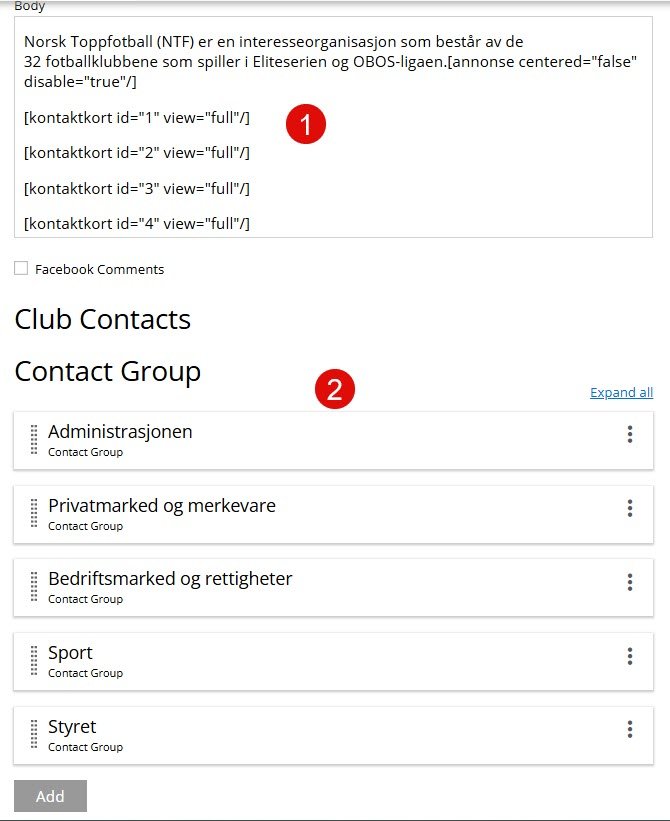Click drag handle of Privatmarked og merkevare
Viewport: 670px width, 821px height.
[34, 514]
